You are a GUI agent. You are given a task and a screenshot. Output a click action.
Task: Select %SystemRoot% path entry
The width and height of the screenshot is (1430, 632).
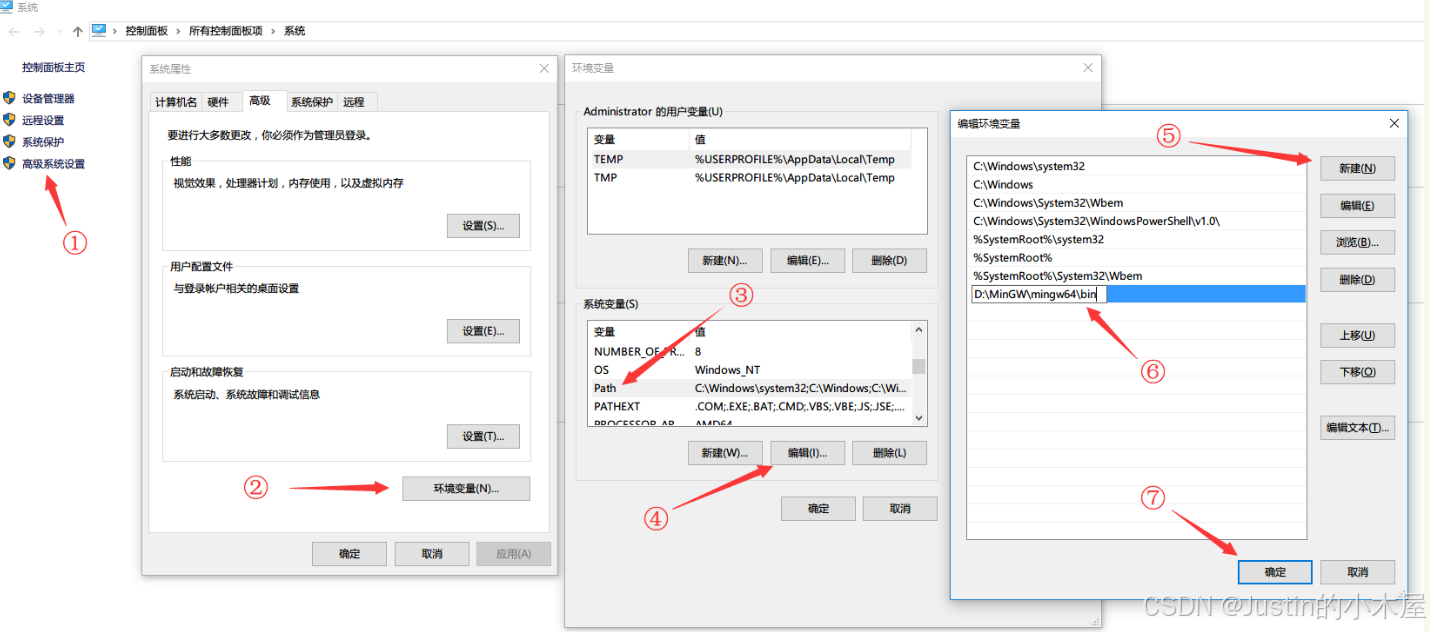coord(1137,258)
